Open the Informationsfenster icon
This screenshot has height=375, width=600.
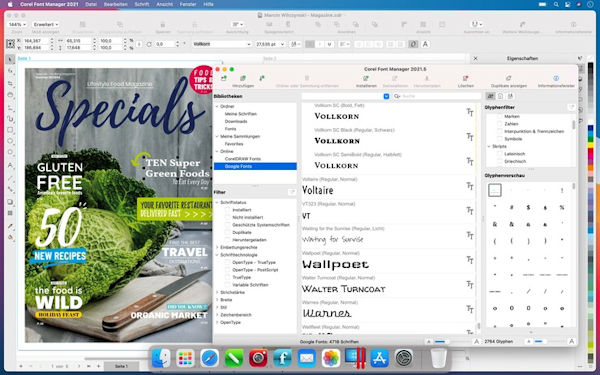pos(556,78)
